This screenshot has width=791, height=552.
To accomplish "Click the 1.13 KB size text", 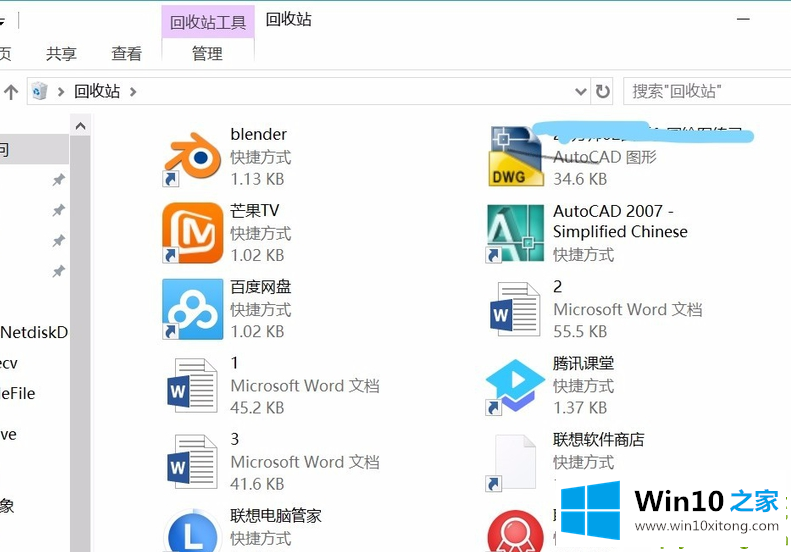I will (257, 179).
